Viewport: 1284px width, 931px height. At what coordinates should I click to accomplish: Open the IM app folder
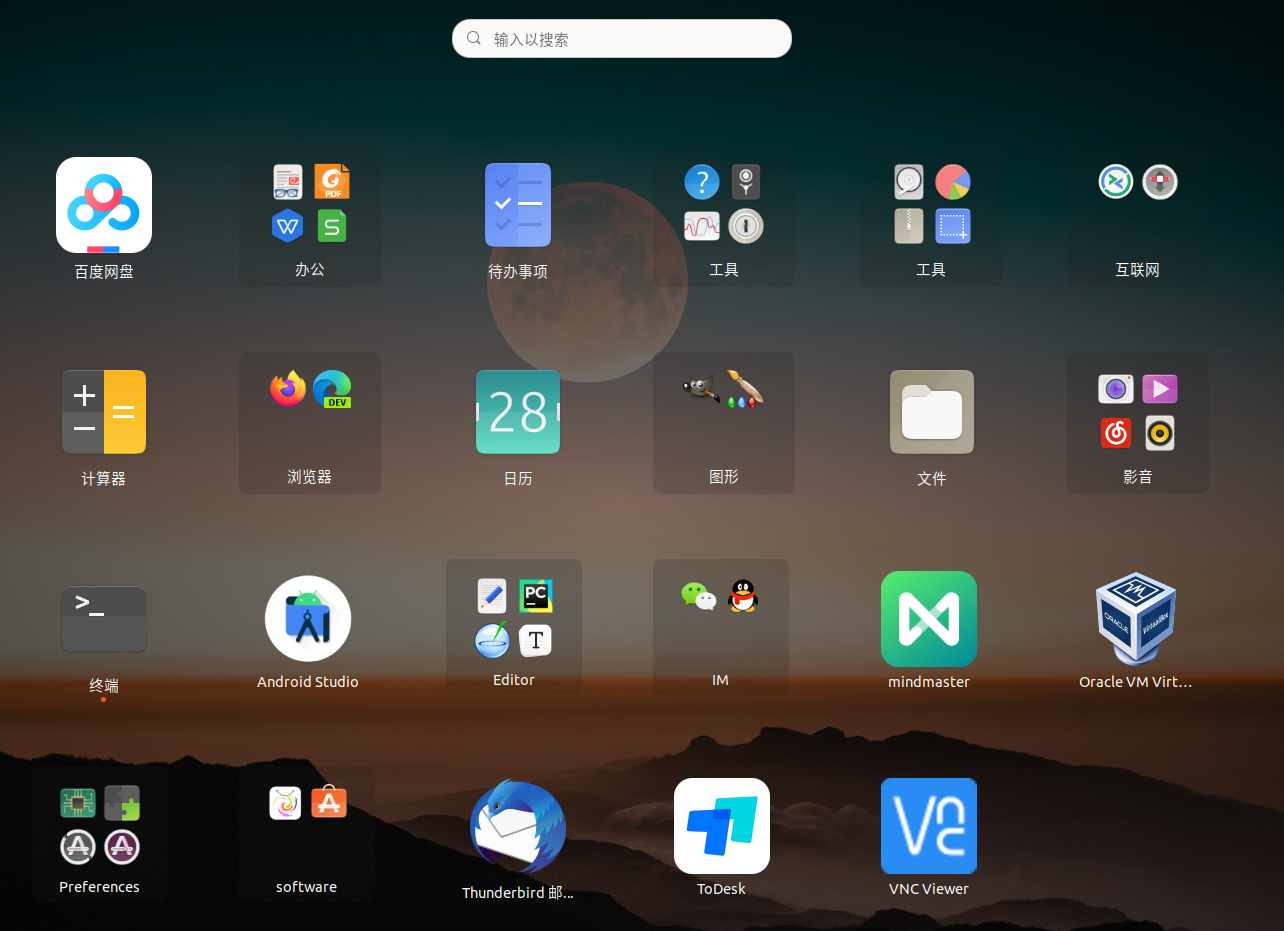(721, 627)
